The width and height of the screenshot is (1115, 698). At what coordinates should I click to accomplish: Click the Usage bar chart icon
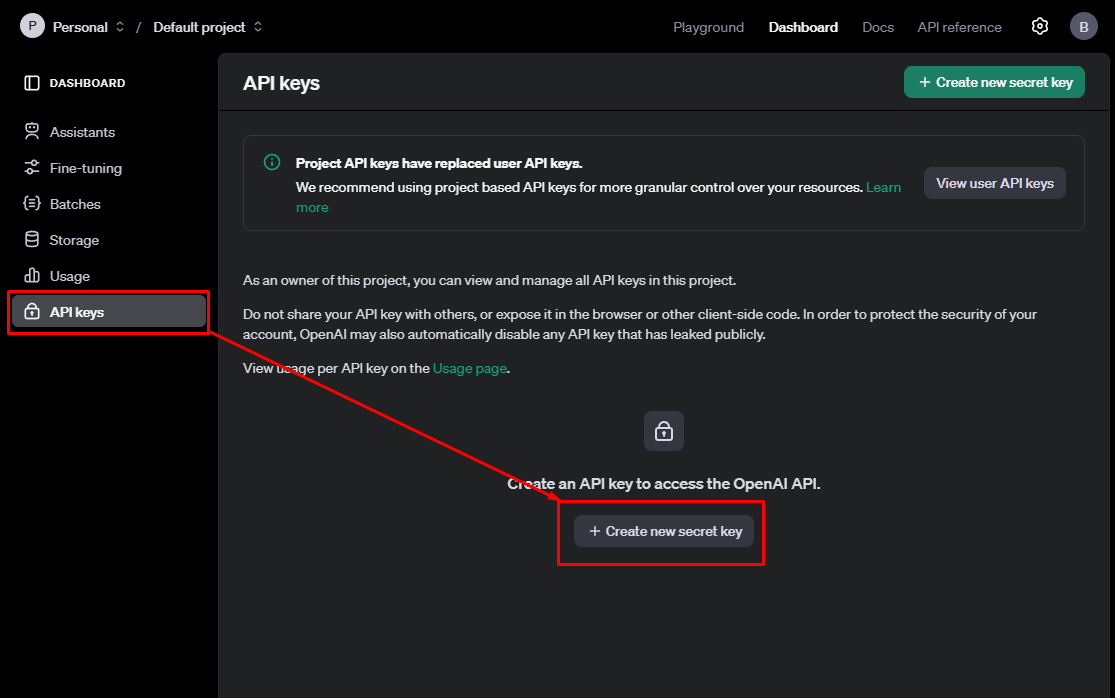[32, 276]
